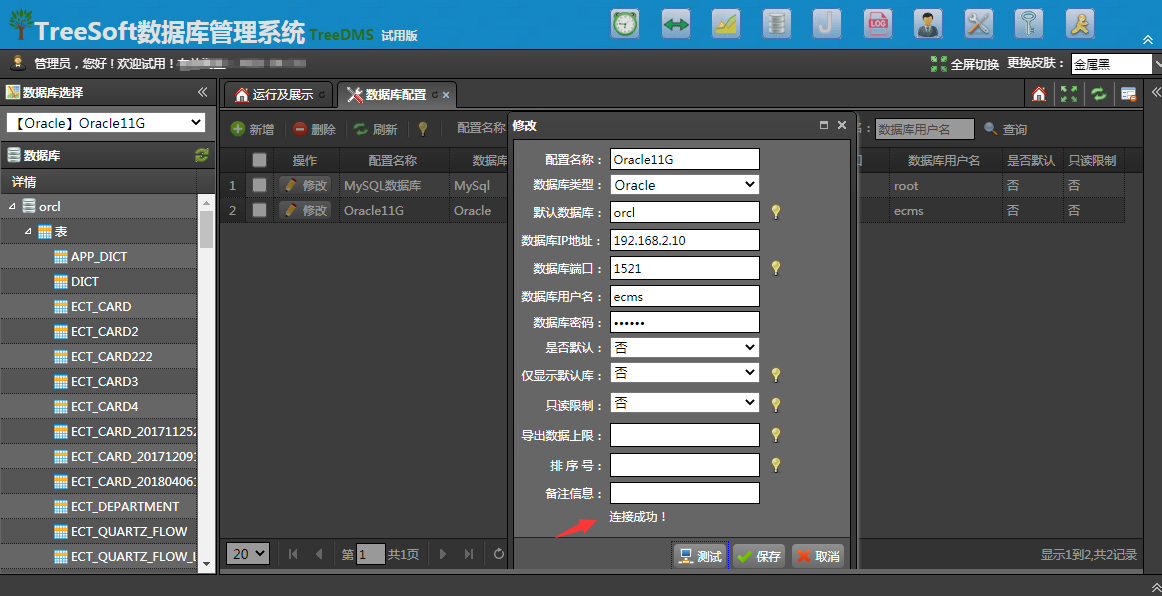Click the pagination refresh icon
This screenshot has width=1162, height=596.
tap(499, 554)
